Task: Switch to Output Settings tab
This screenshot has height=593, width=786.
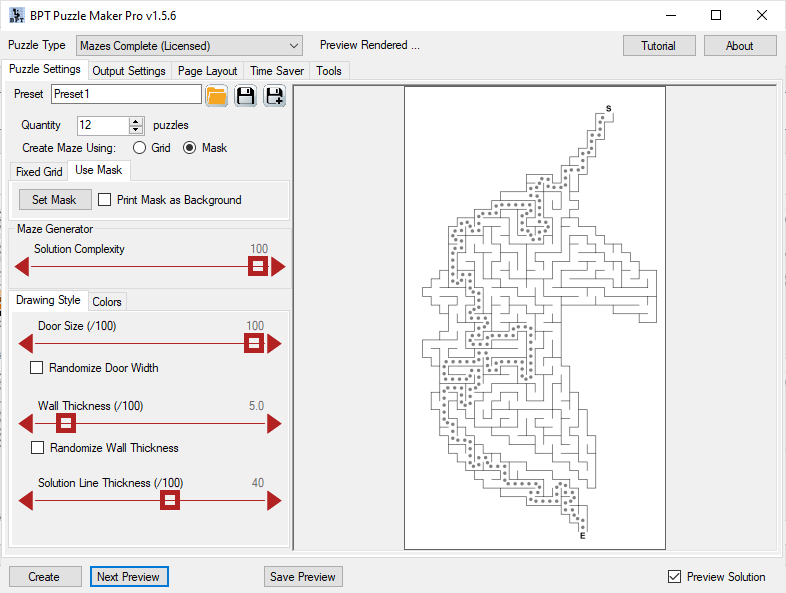Action: pos(129,71)
